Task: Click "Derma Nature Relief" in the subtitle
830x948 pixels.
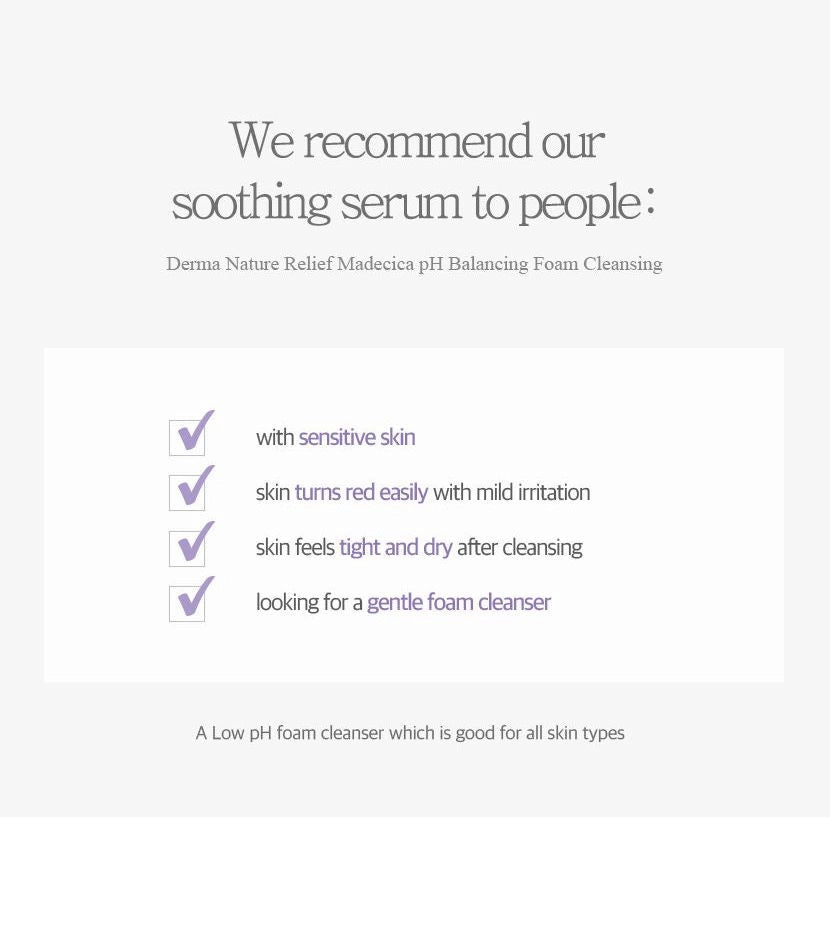Action: click(x=249, y=264)
